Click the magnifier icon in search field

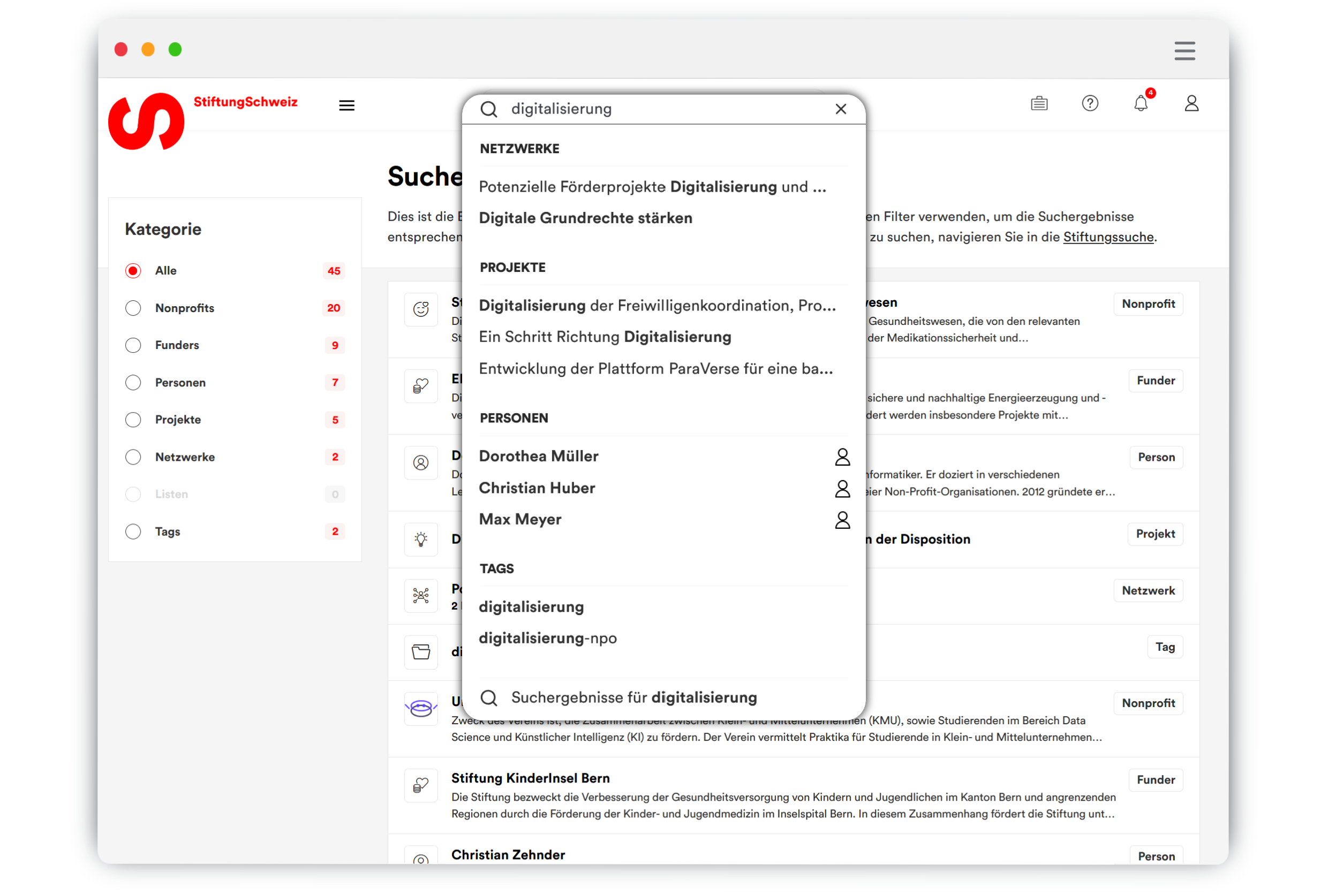pyautogui.click(x=488, y=109)
